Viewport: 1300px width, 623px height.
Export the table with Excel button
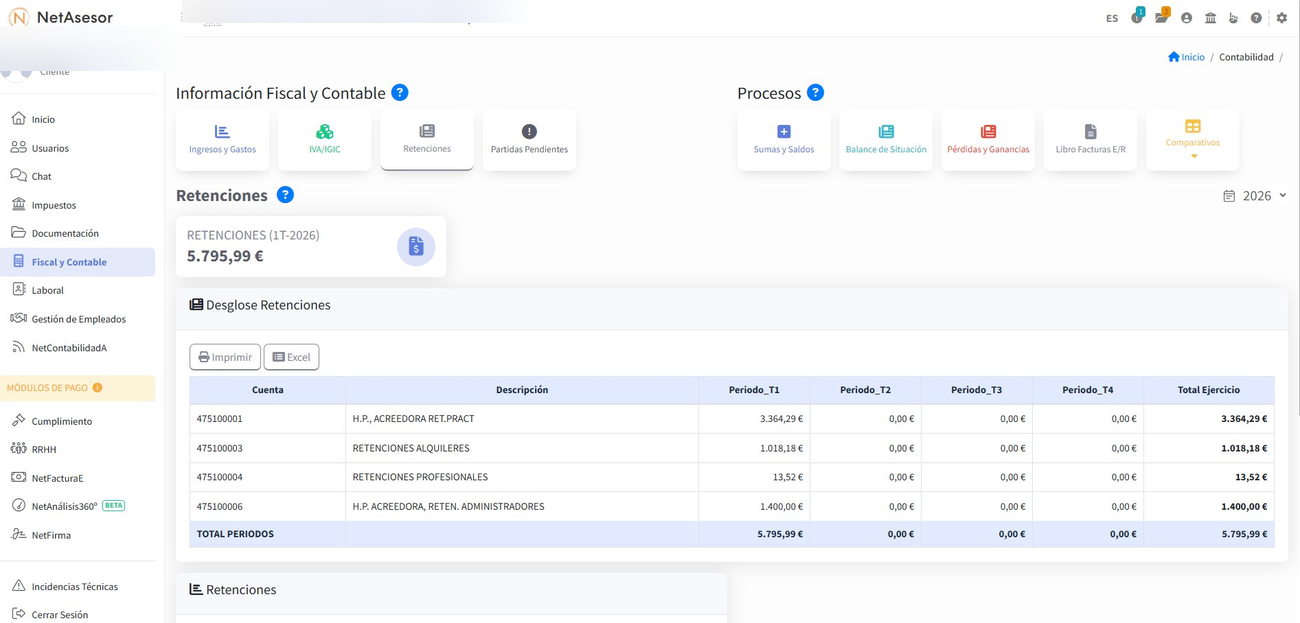tap(291, 357)
